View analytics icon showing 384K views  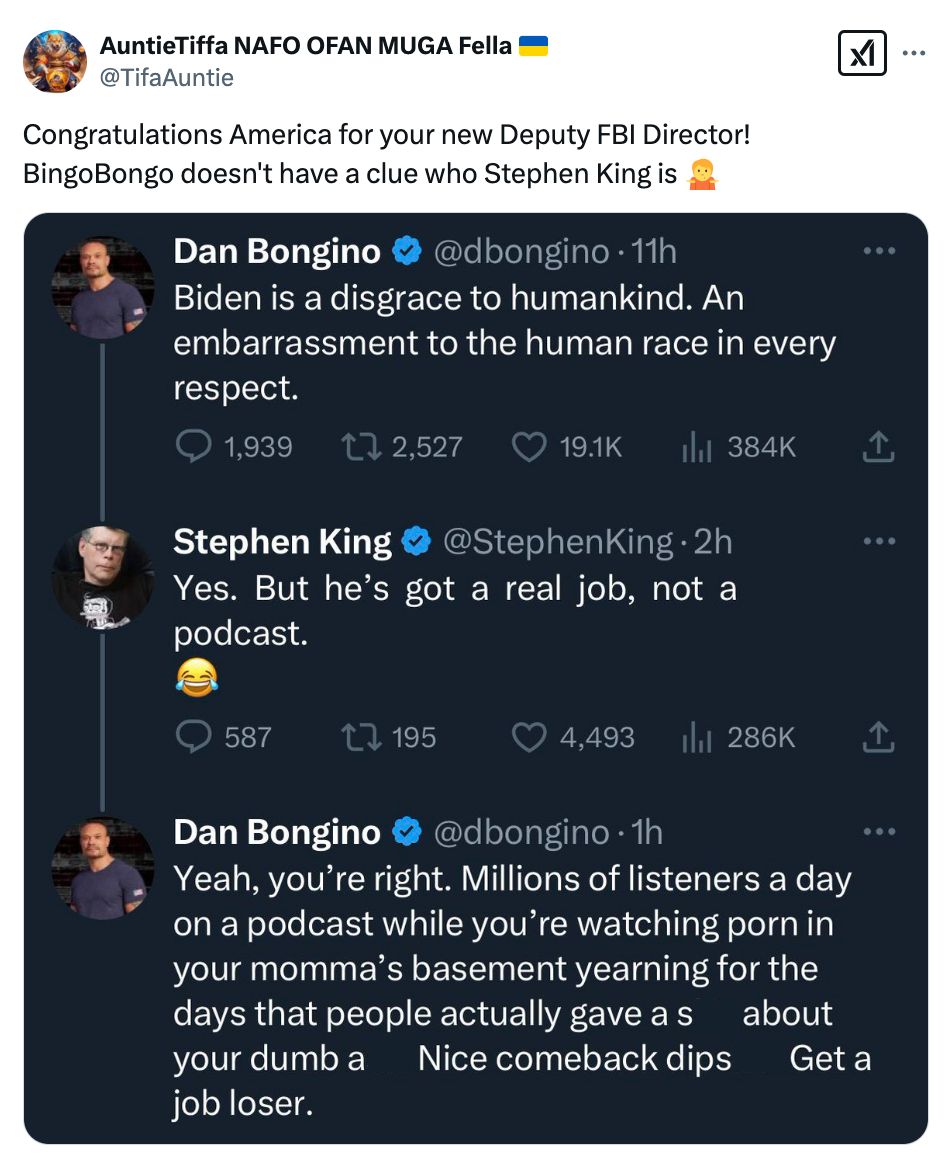[x=695, y=447]
